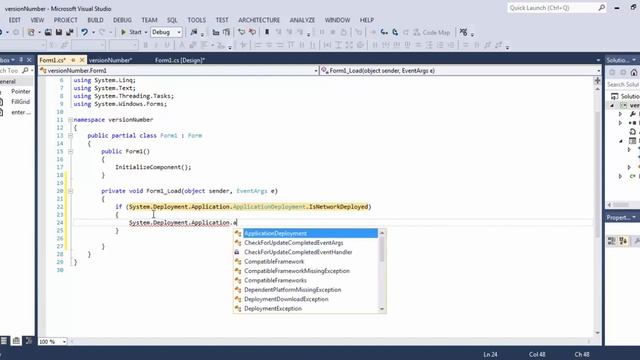Click the Uncomment selected lines icon
This screenshot has width=640, height=360.
coord(252,32)
